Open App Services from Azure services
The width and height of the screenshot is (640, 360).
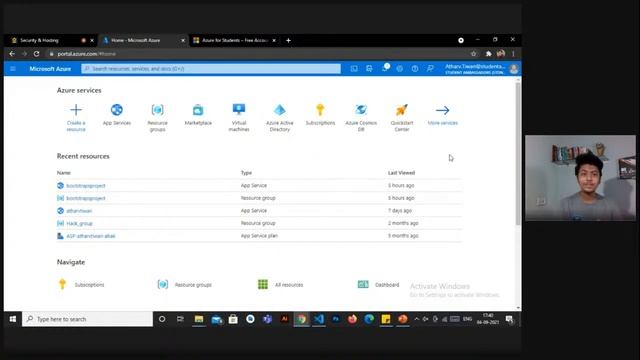117,110
